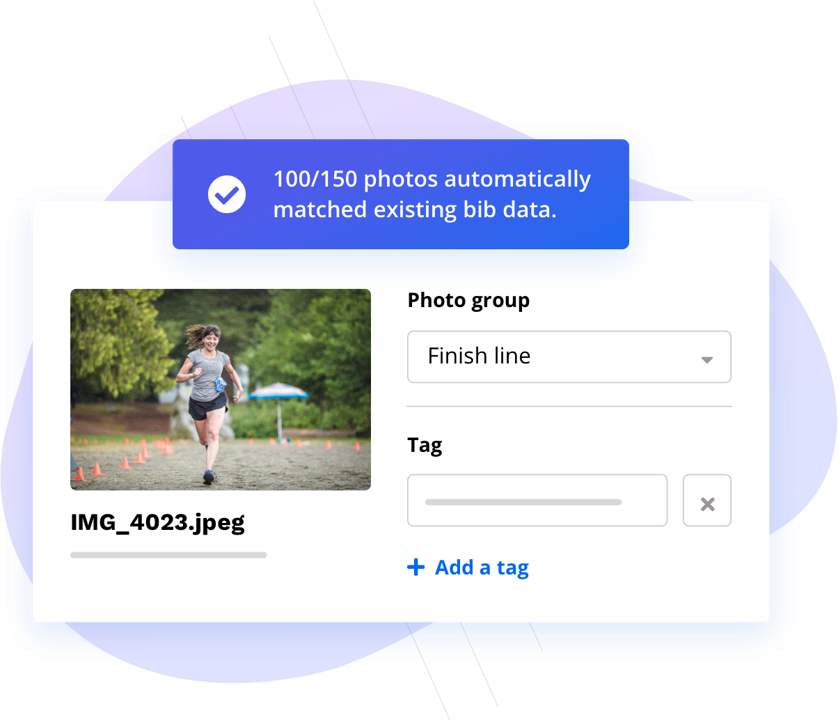Click the blue plus icon

point(416,567)
